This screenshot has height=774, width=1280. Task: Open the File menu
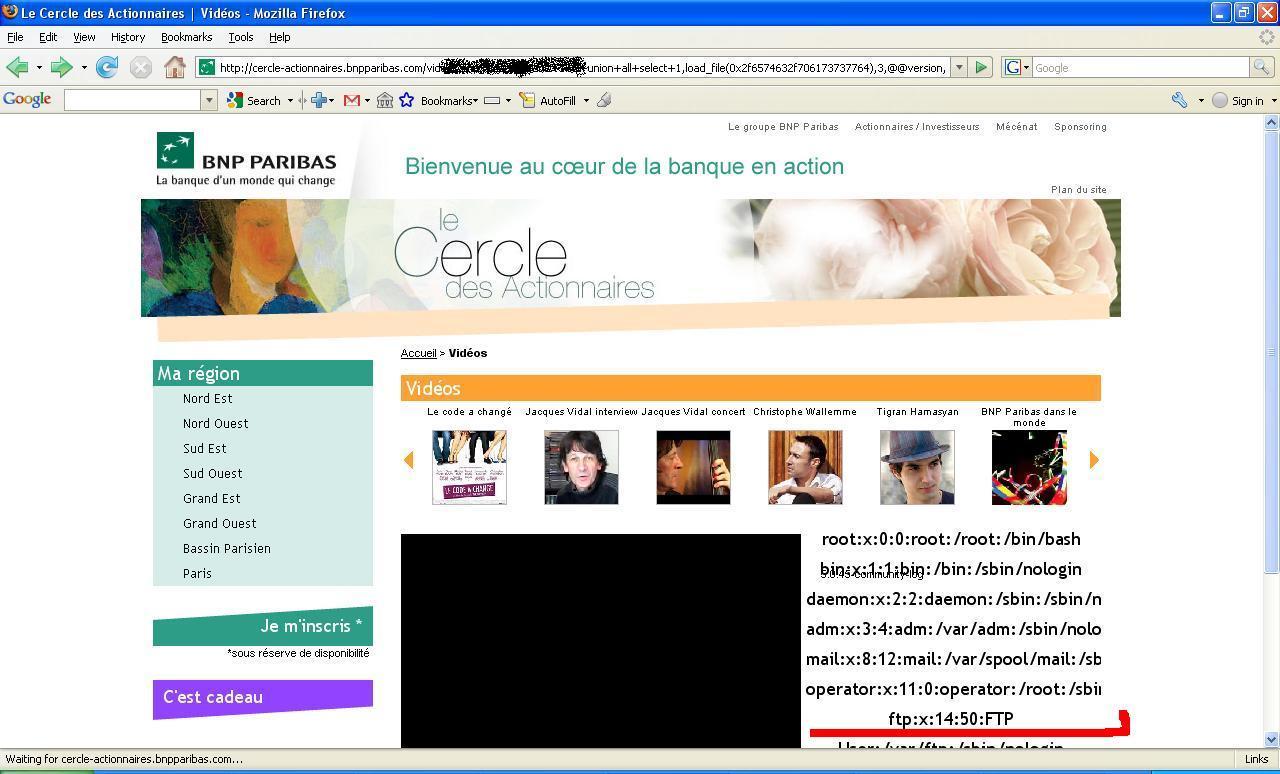[x=15, y=37]
